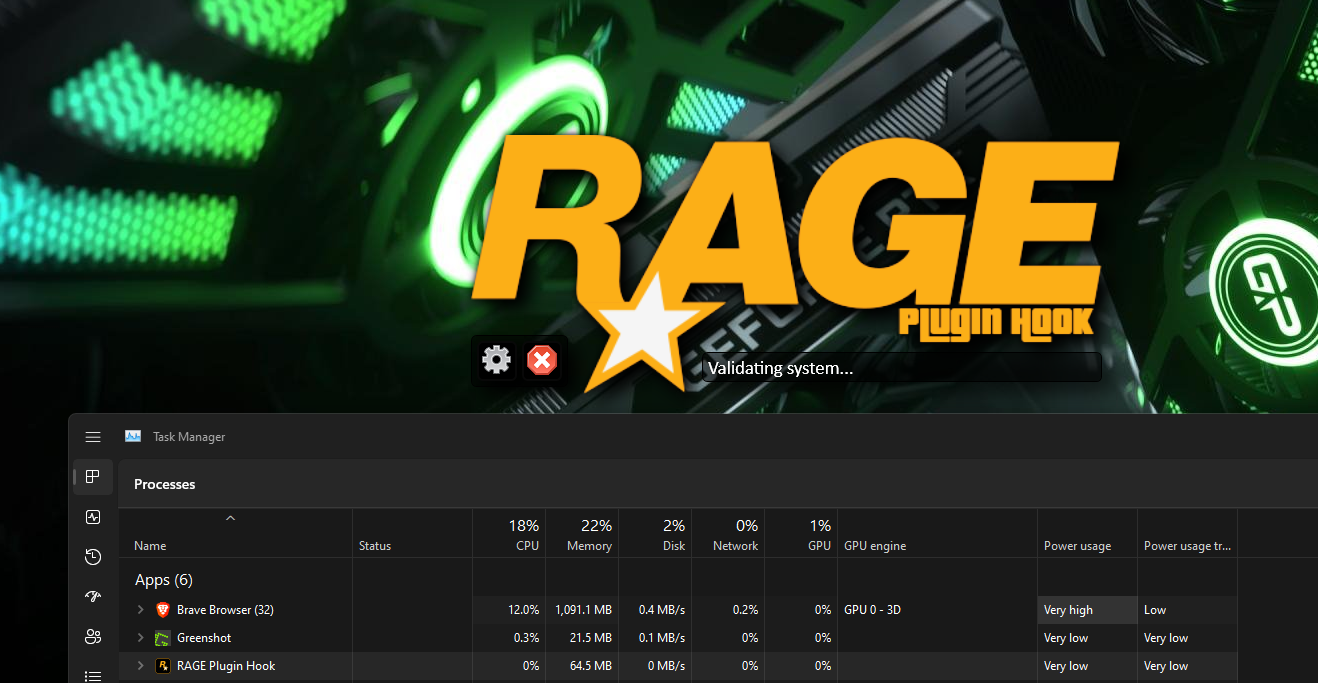The height and width of the screenshot is (683, 1318).
Task: Open the Details sidebar icon
Action: point(93,676)
